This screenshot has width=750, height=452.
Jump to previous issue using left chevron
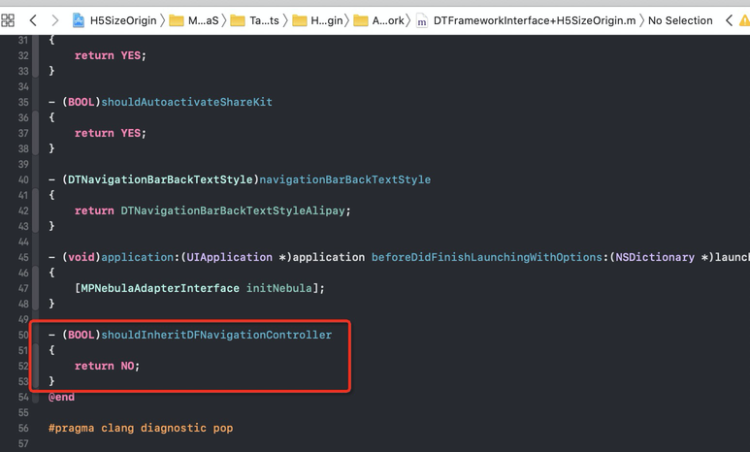[x=728, y=21]
